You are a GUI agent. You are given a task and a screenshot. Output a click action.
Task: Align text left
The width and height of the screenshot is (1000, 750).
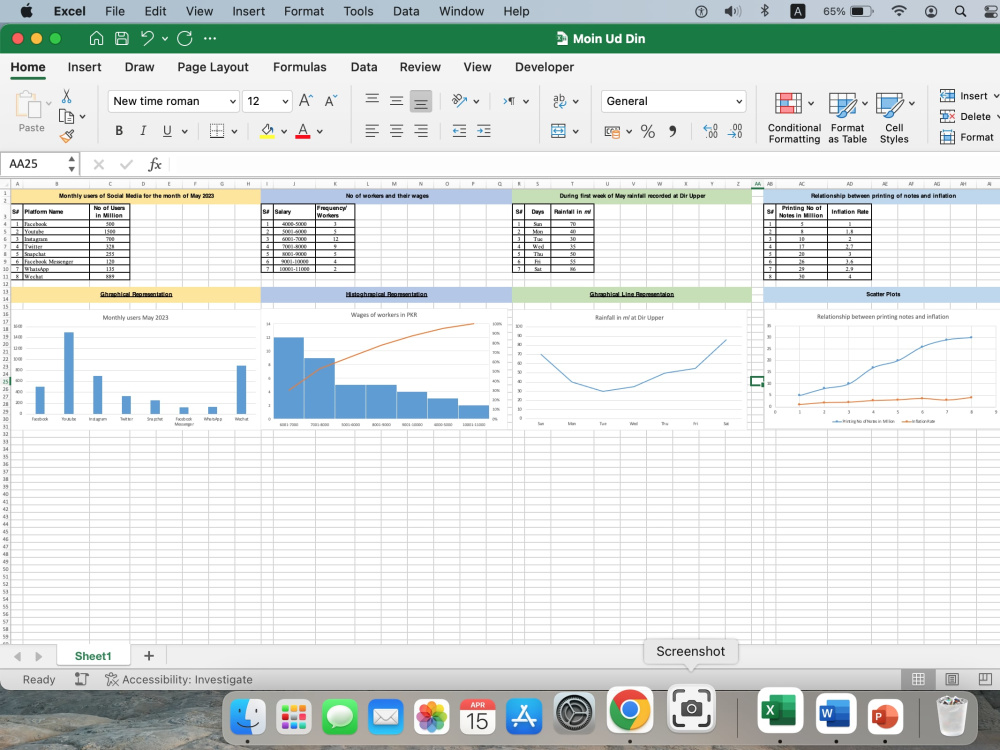(x=372, y=131)
